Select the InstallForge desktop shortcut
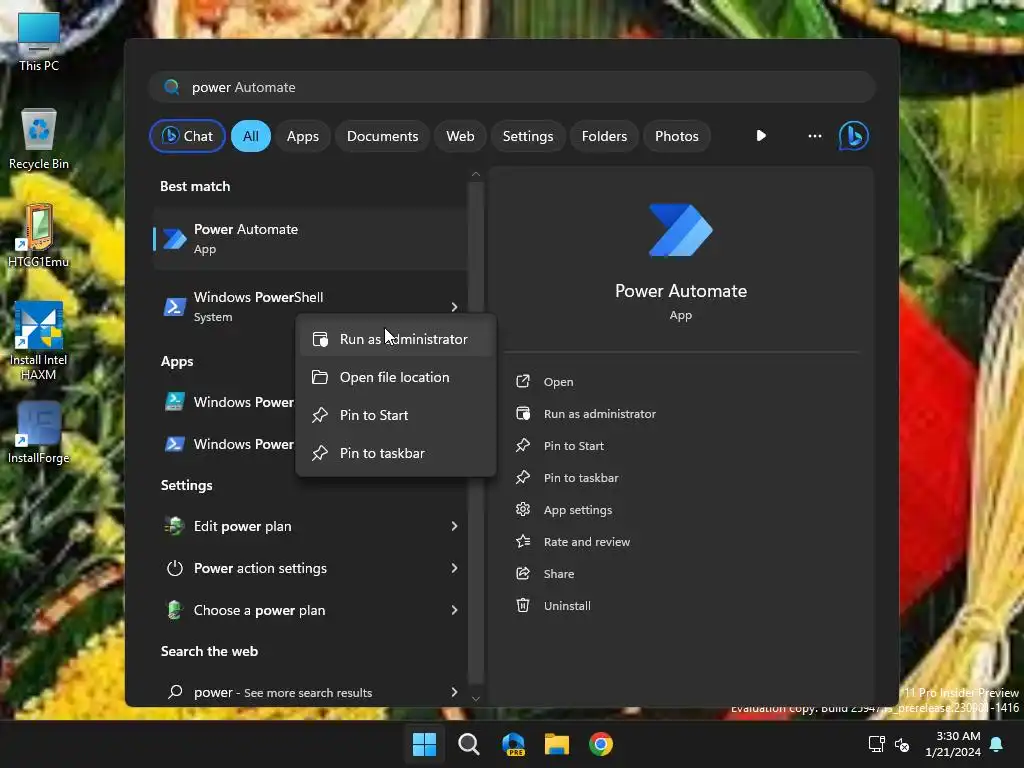 pos(39,433)
